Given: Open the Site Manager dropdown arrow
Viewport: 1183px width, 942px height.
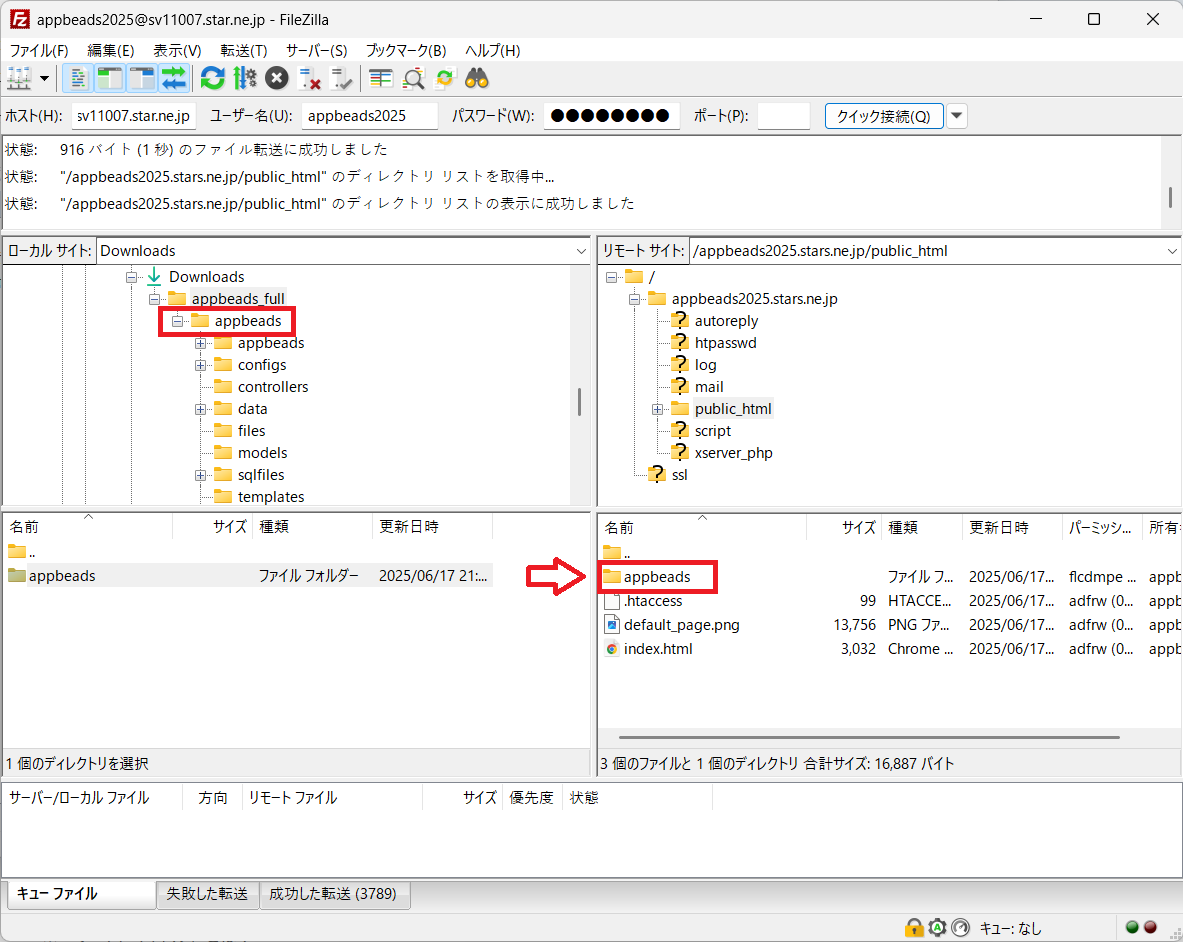Looking at the screenshot, I should (x=45, y=78).
